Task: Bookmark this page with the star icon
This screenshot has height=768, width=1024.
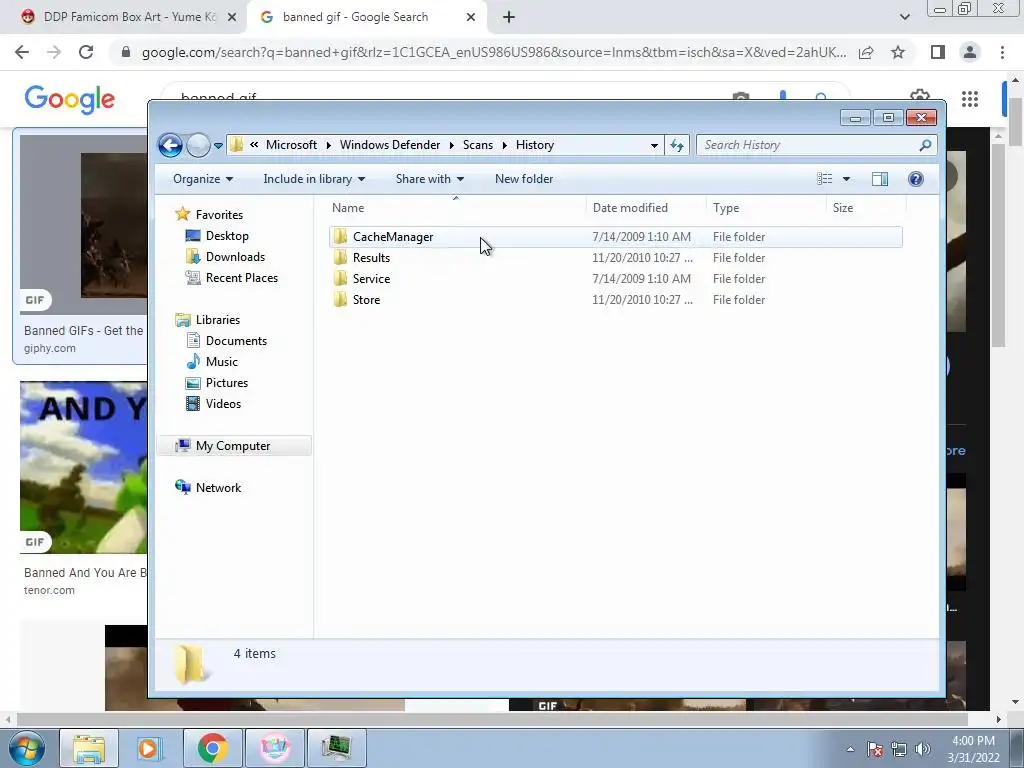Action: pyautogui.click(x=898, y=52)
